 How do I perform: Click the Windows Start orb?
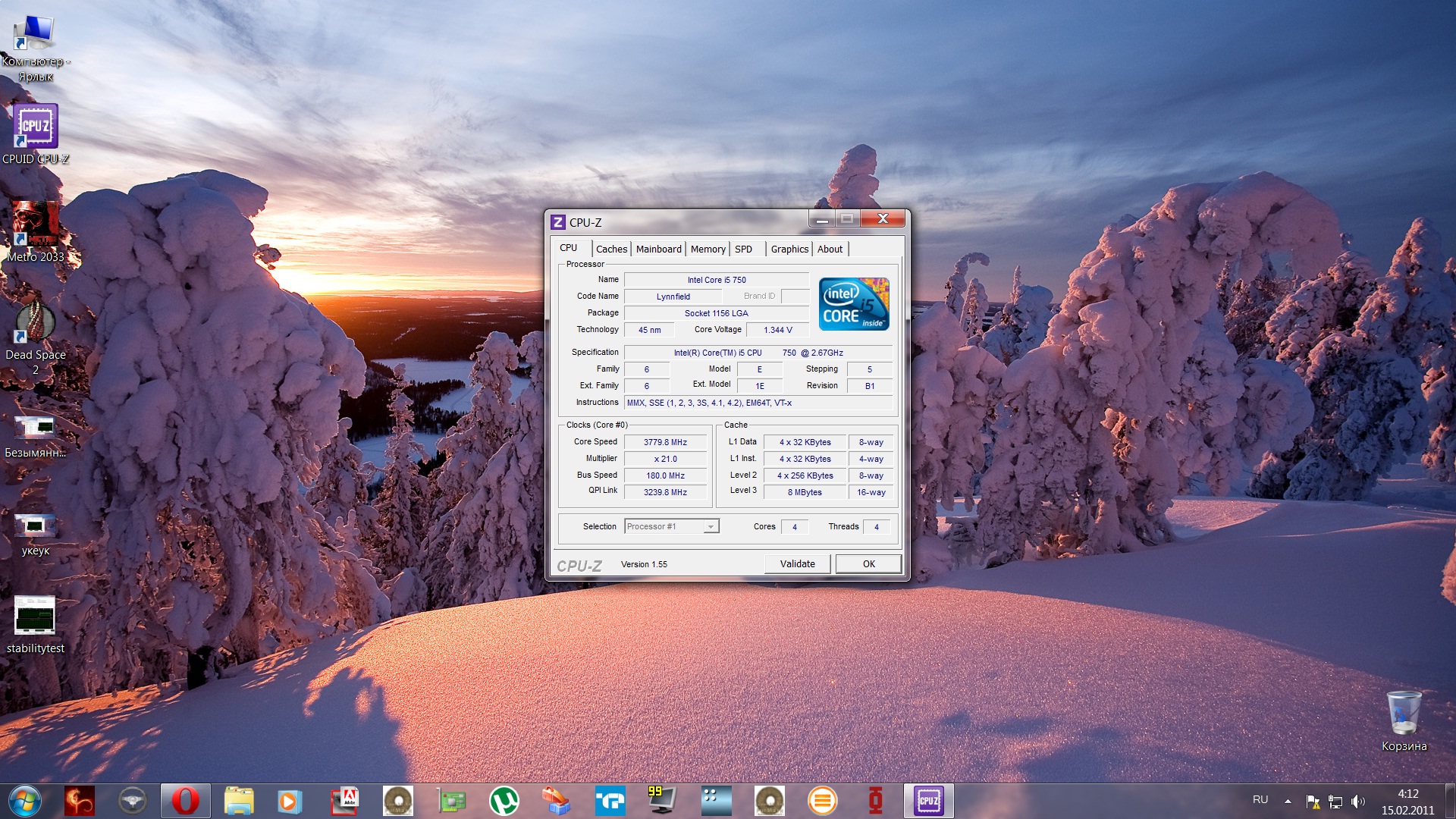[25, 801]
